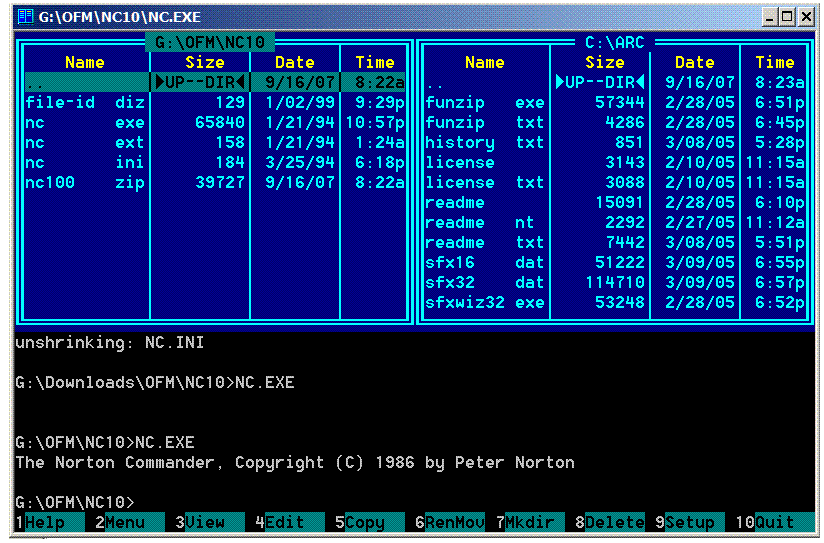
Task: Click the size value 65840 for nc exe
Action: (x=220, y=122)
